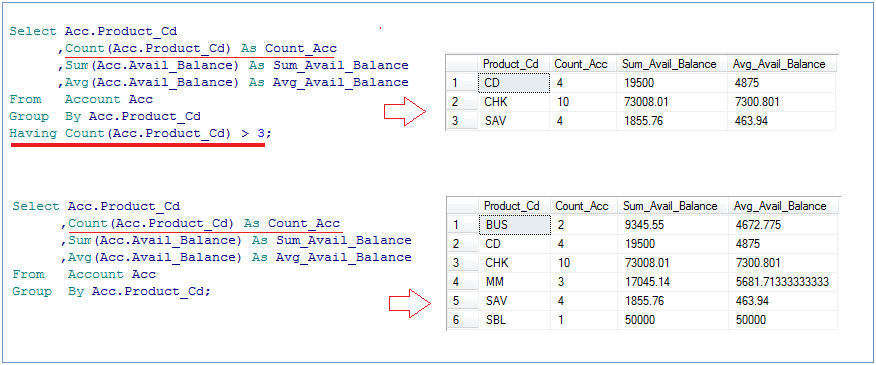Click the Group By line in bottom query

112,291
